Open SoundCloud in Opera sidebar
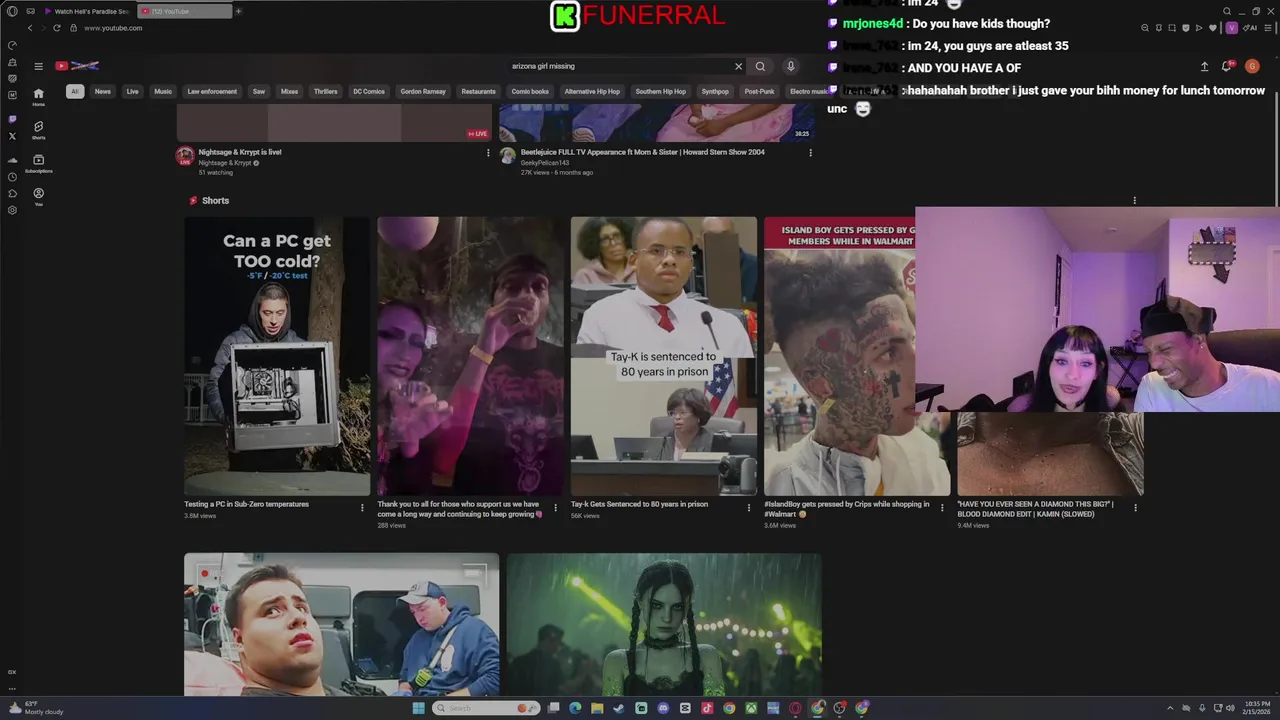Image resolution: width=1280 pixels, height=720 pixels. 12,160
